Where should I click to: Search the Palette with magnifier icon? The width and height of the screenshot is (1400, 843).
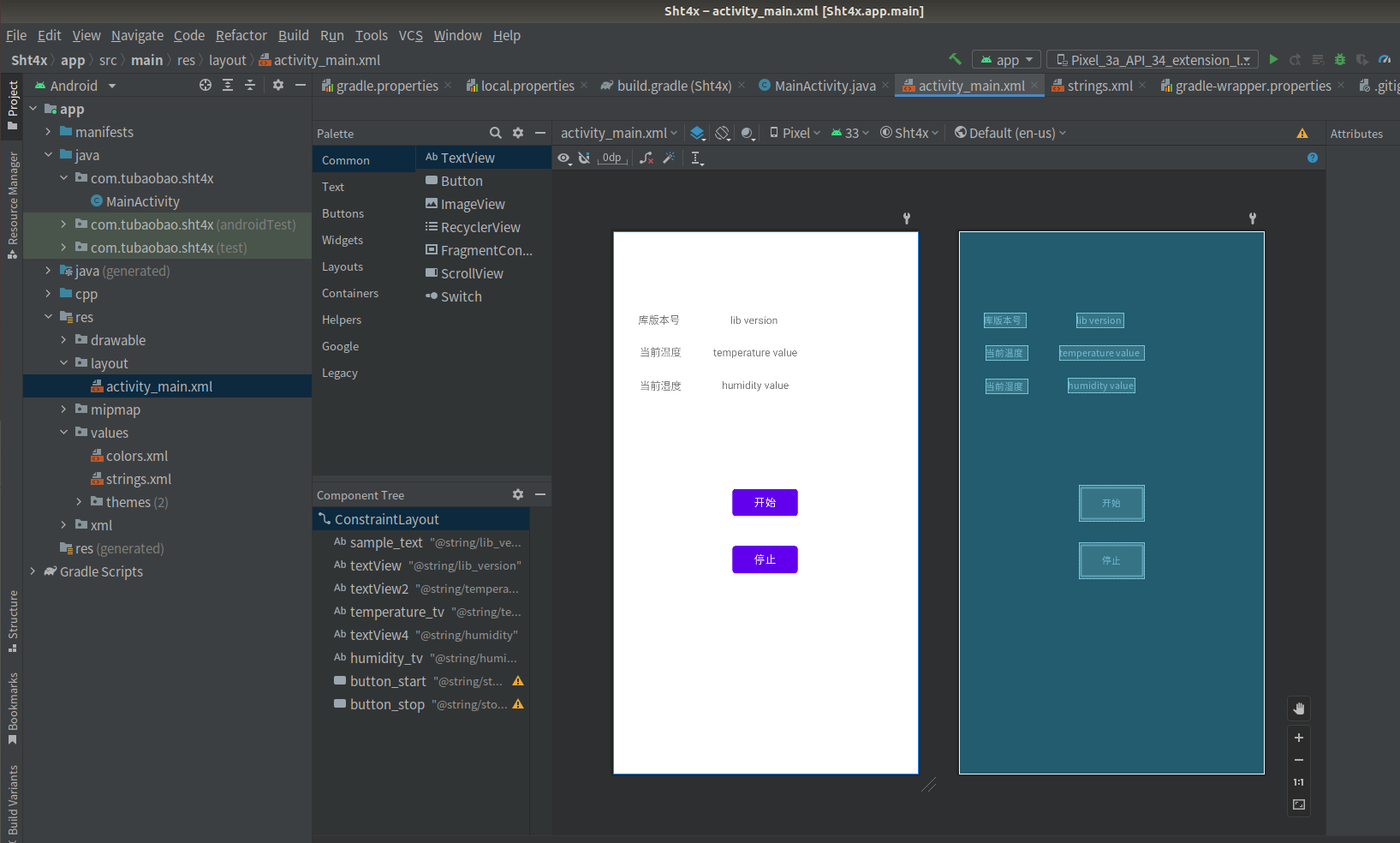(495, 133)
